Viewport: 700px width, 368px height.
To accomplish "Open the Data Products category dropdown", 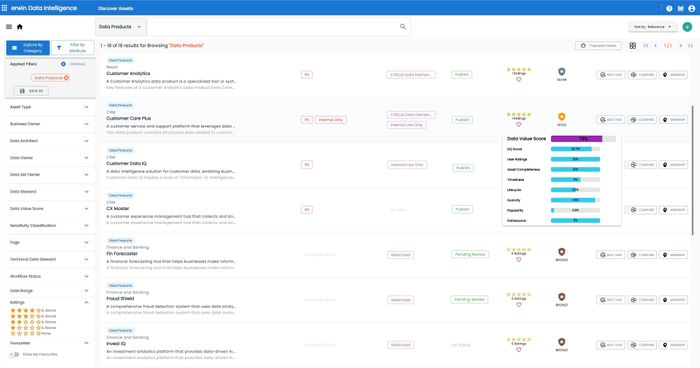I will (x=120, y=27).
